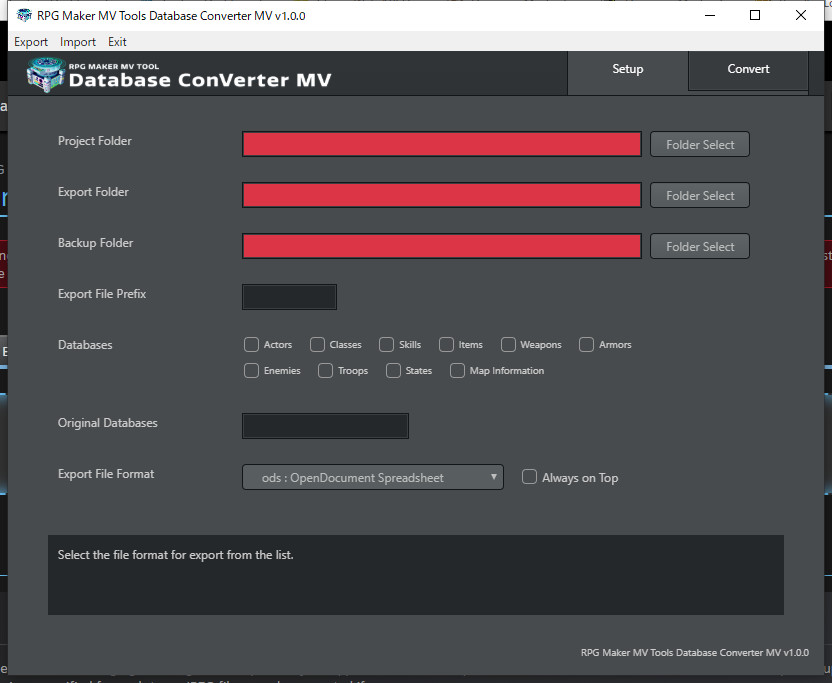Toggle the Always on Top option
The image size is (832, 683).
[x=529, y=477]
